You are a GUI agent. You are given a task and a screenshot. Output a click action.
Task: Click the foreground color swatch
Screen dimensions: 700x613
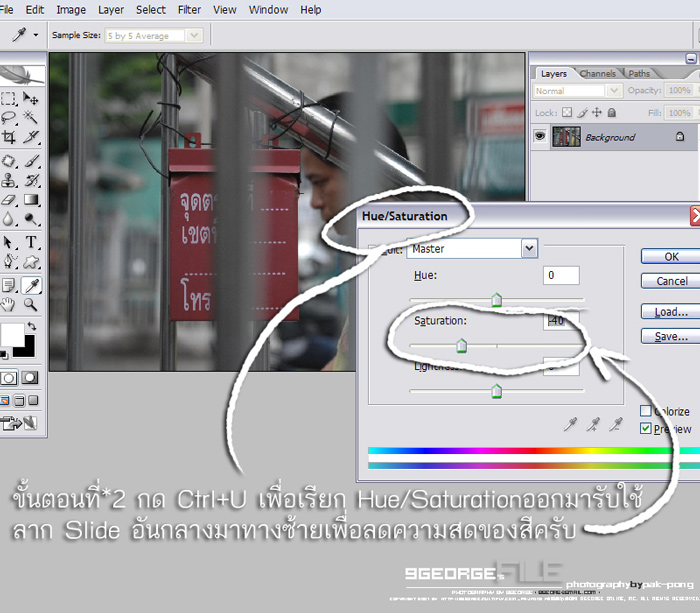(11, 334)
